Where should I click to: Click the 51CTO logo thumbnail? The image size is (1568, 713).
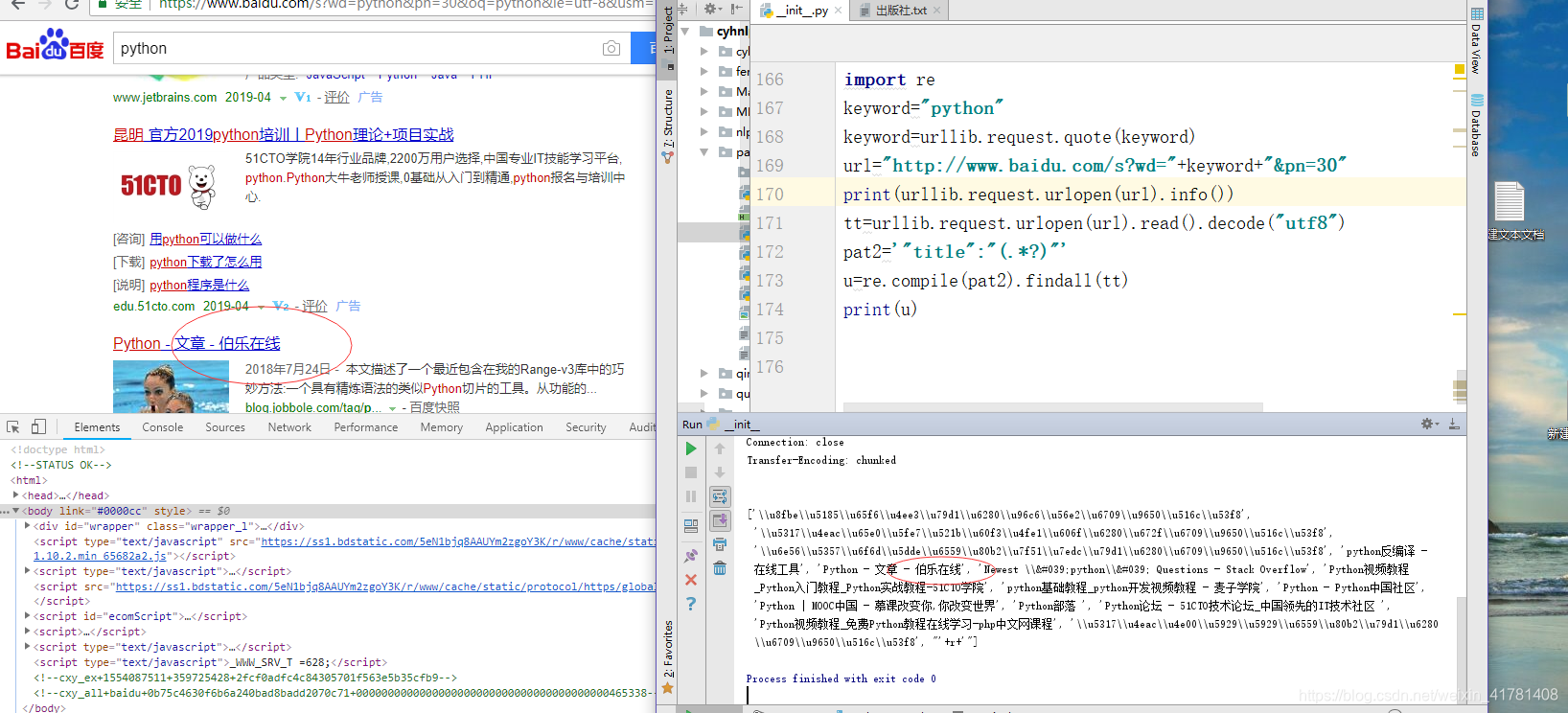(169, 185)
